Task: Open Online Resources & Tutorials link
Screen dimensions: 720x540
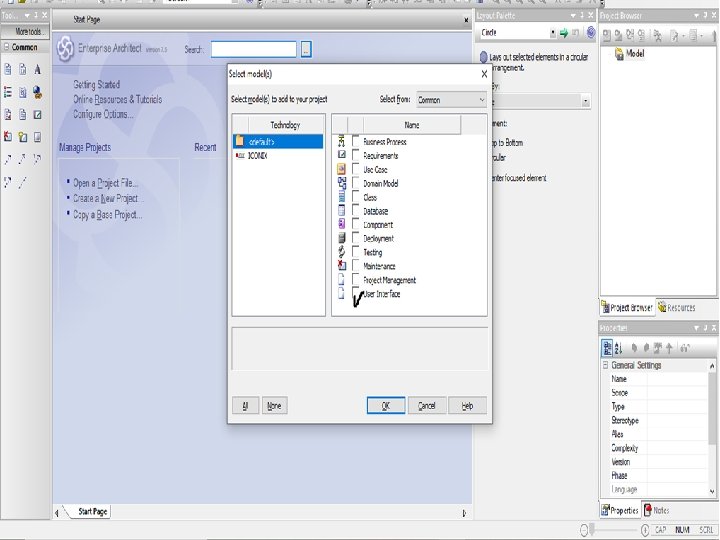Action: click(118, 99)
